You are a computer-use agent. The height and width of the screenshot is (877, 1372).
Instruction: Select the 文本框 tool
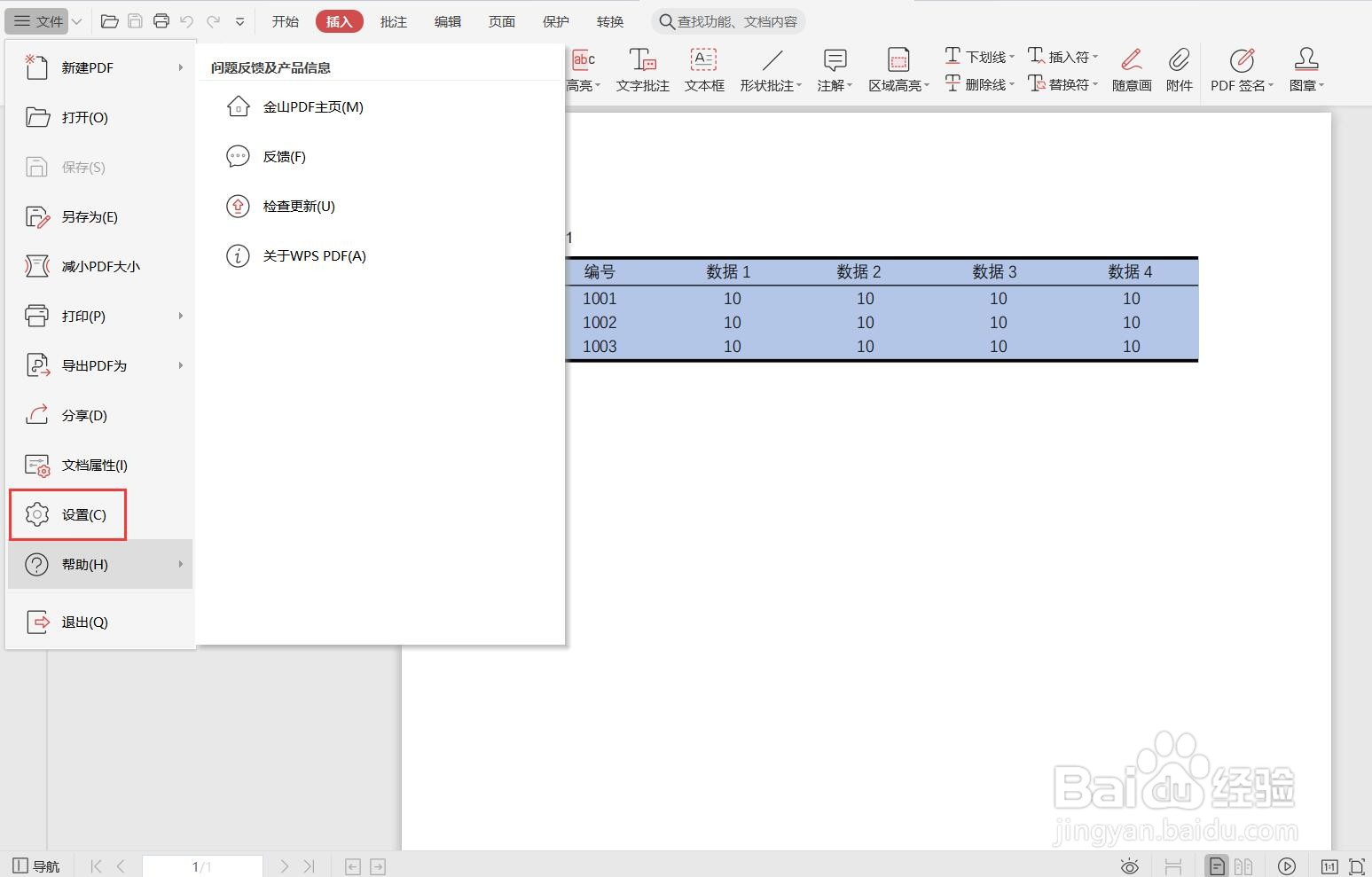point(704,70)
